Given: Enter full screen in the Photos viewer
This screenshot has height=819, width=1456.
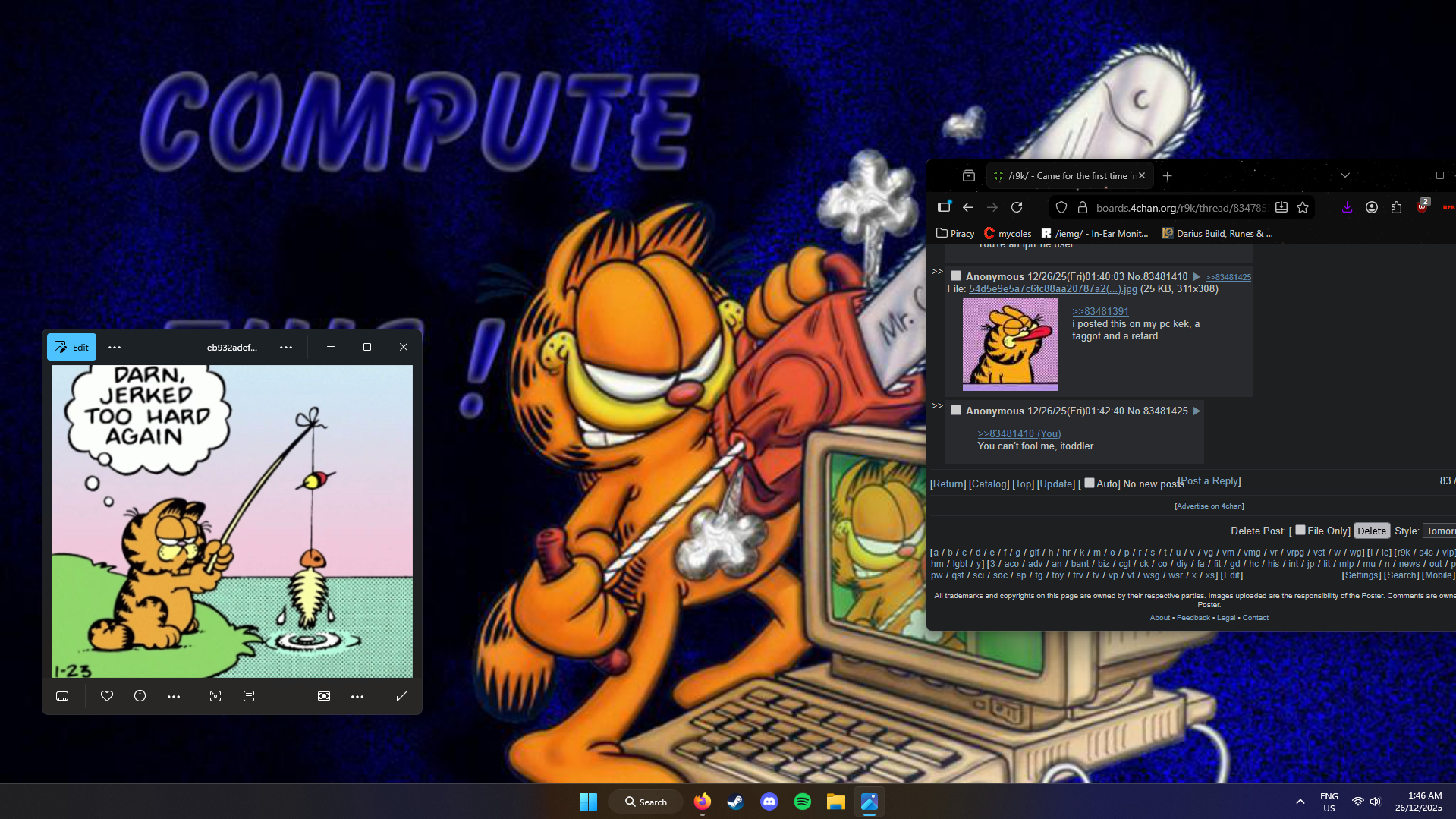Looking at the screenshot, I should tap(402, 696).
